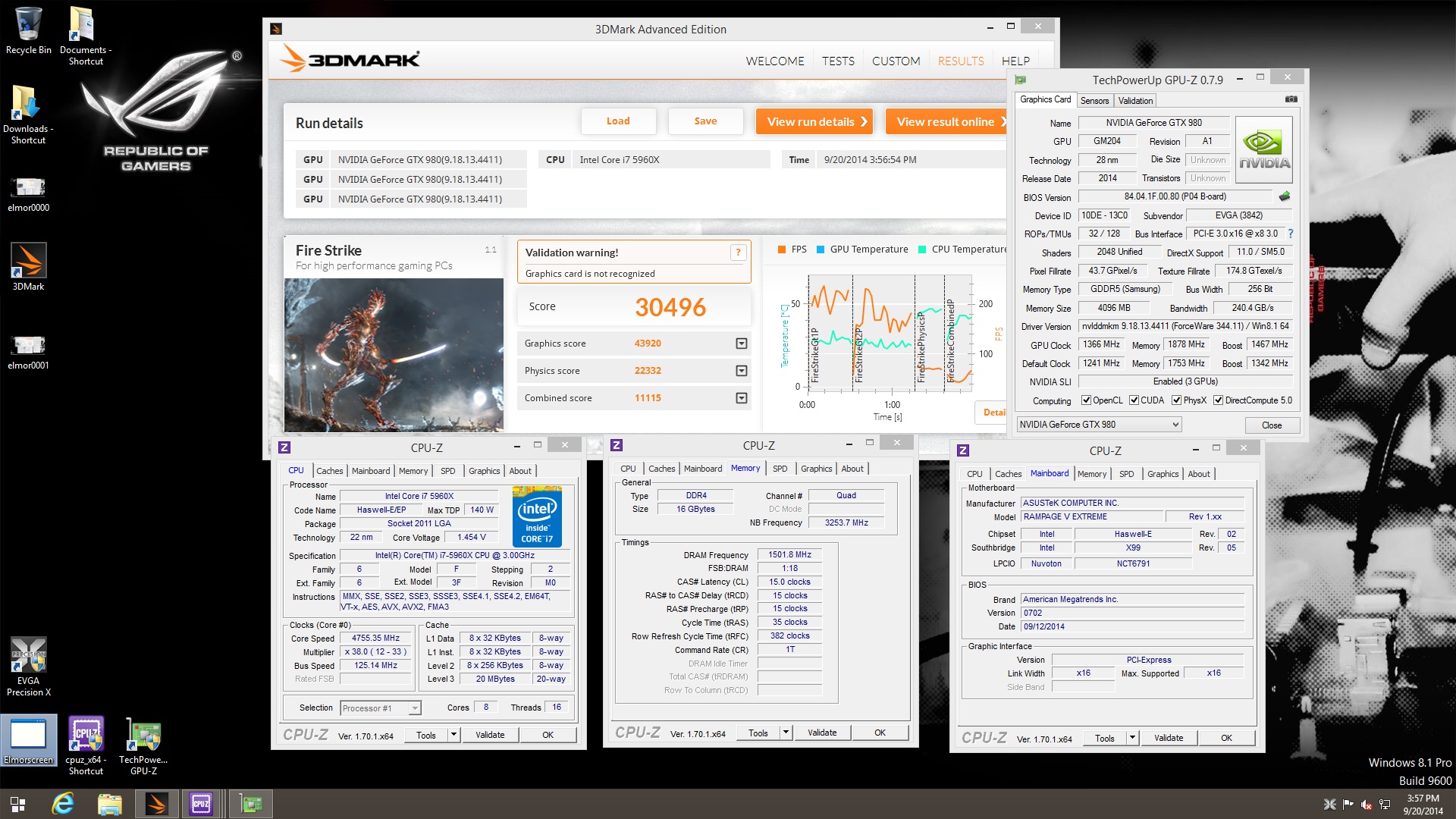Image resolution: width=1456 pixels, height=819 pixels.
Task: Expand the Physics score details
Action: coord(742,371)
